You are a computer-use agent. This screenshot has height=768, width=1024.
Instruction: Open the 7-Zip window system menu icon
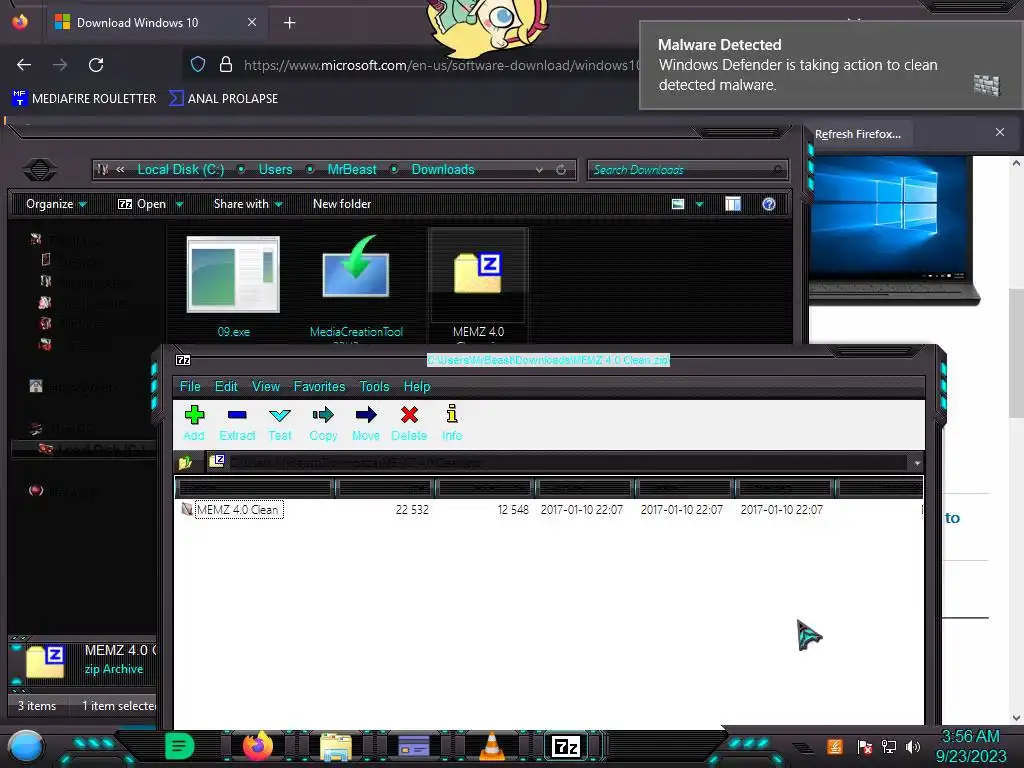point(183,360)
